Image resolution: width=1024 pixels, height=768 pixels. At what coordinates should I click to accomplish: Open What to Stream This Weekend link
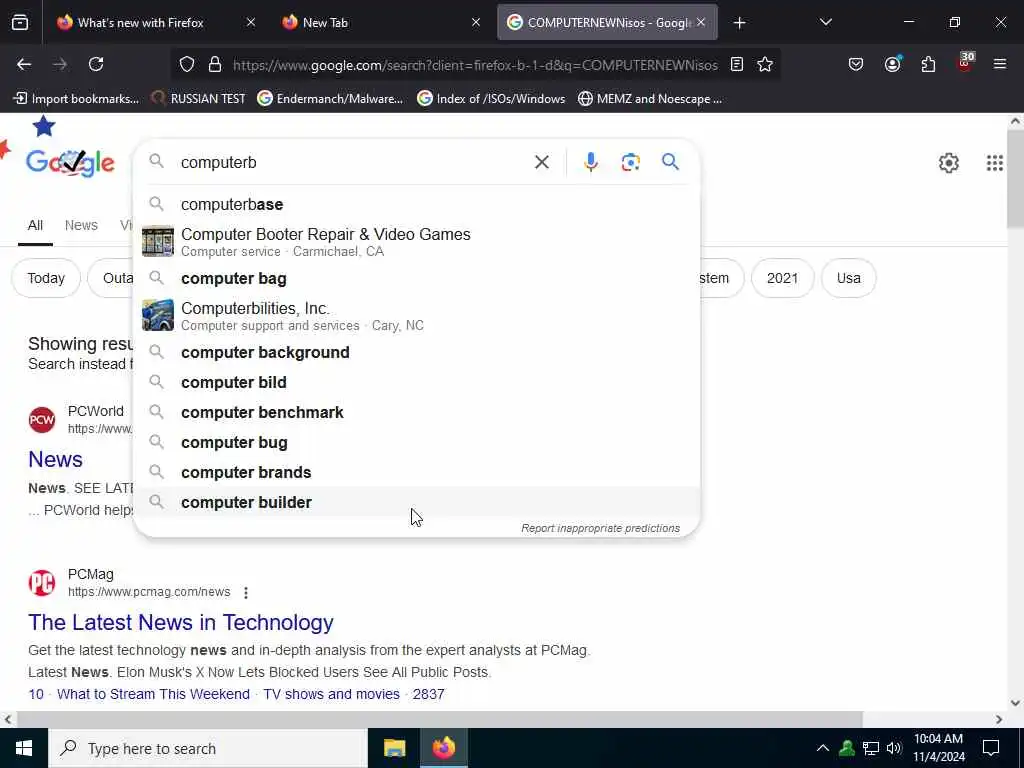click(153, 694)
